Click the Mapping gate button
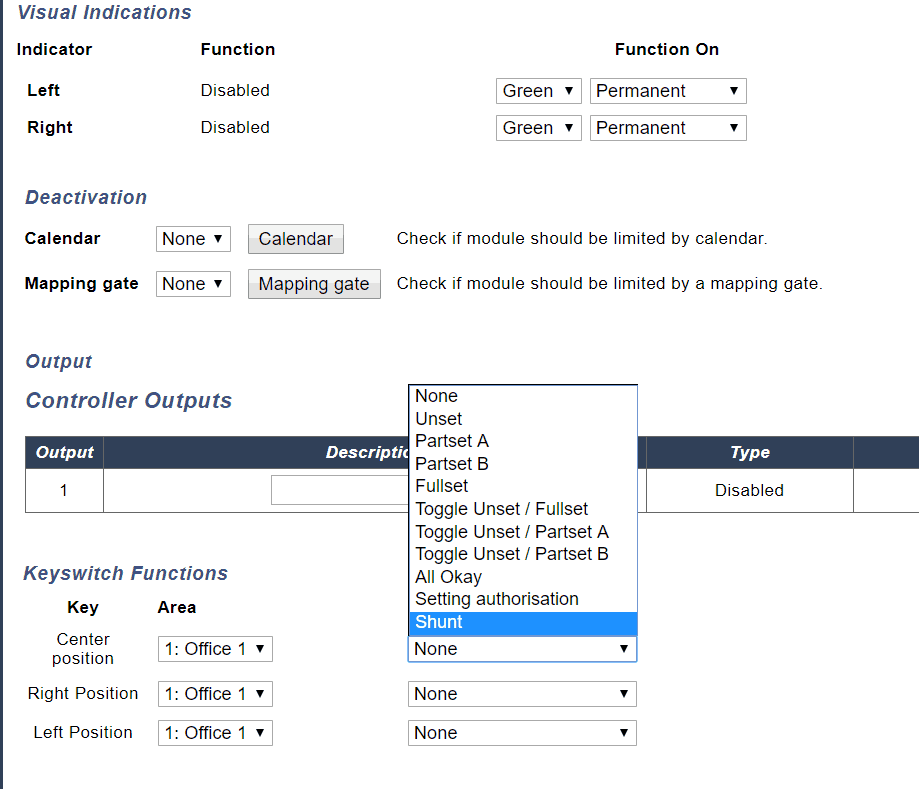Screen dimensions: 919x789 [313, 283]
